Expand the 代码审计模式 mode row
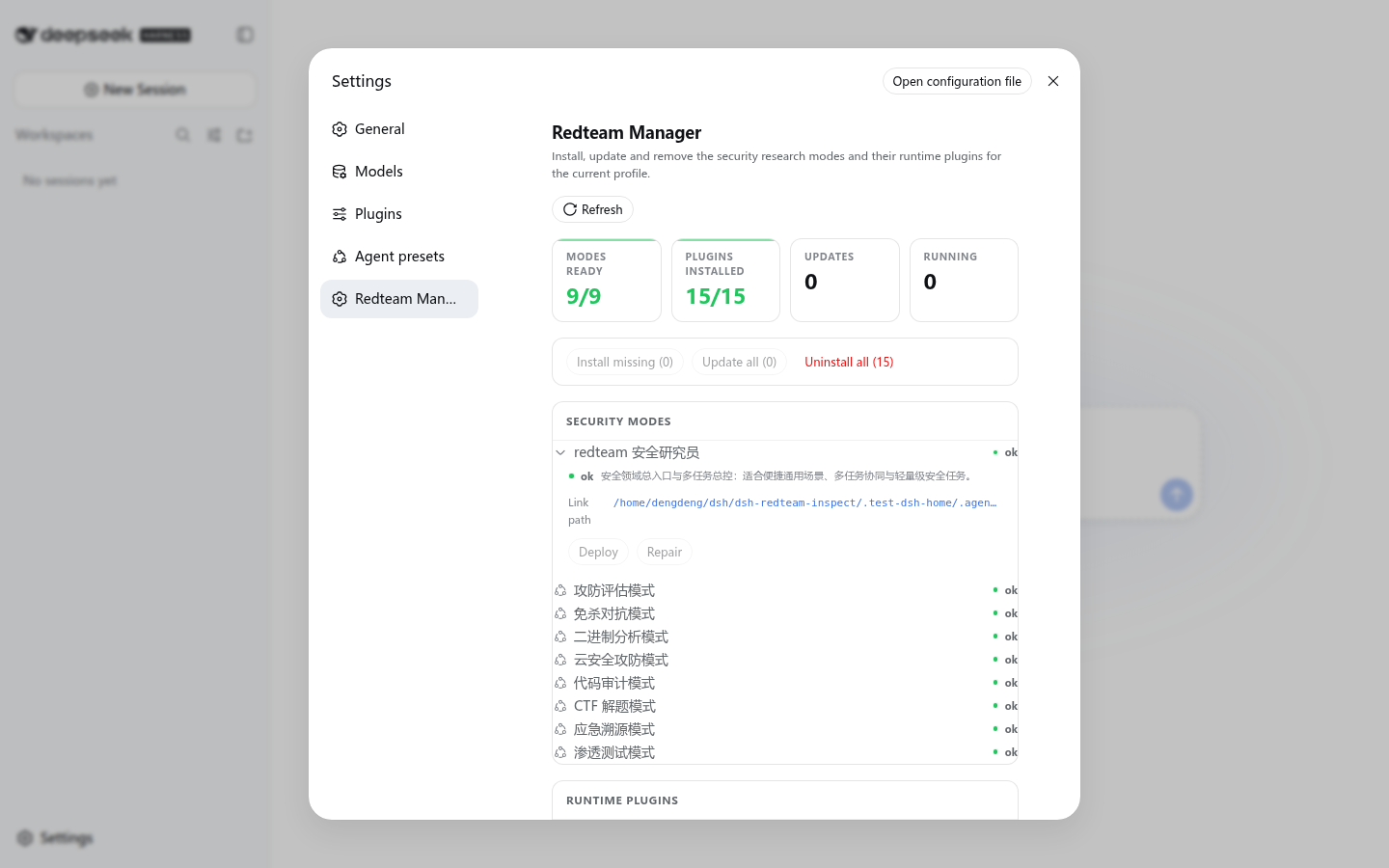This screenshot has height=868, width=1389. [x=785, y=683]
